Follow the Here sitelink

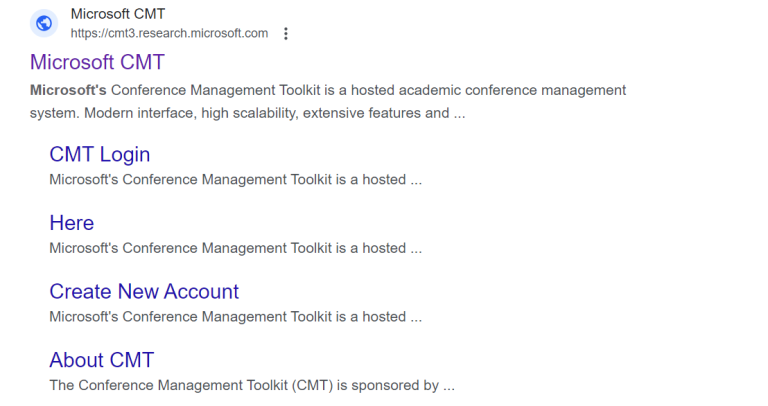point(72,223)
